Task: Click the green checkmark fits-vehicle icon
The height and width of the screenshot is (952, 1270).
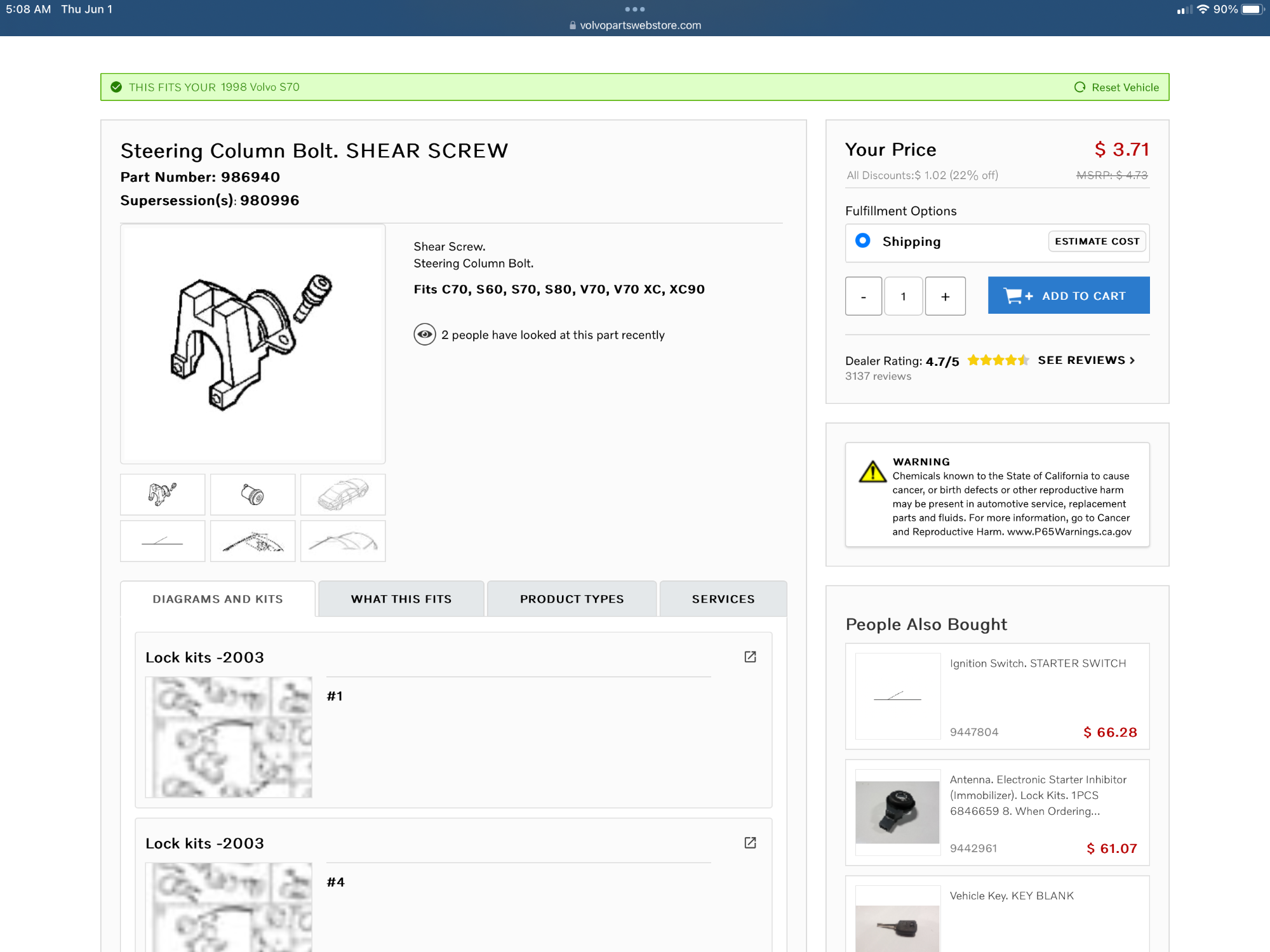Action: 116,87
